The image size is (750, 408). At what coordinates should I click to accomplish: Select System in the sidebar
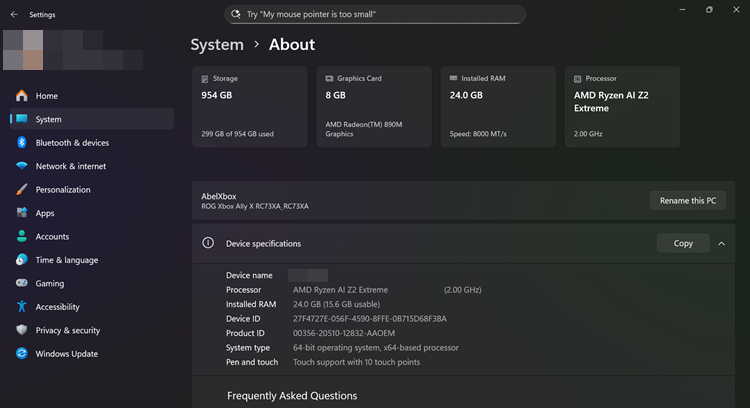91,119
